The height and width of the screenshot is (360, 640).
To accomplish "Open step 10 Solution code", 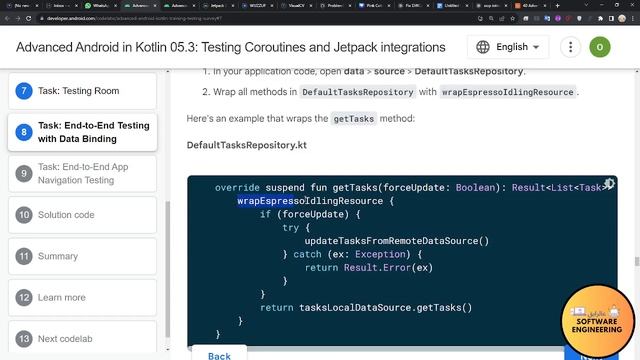I will (82, 215).
